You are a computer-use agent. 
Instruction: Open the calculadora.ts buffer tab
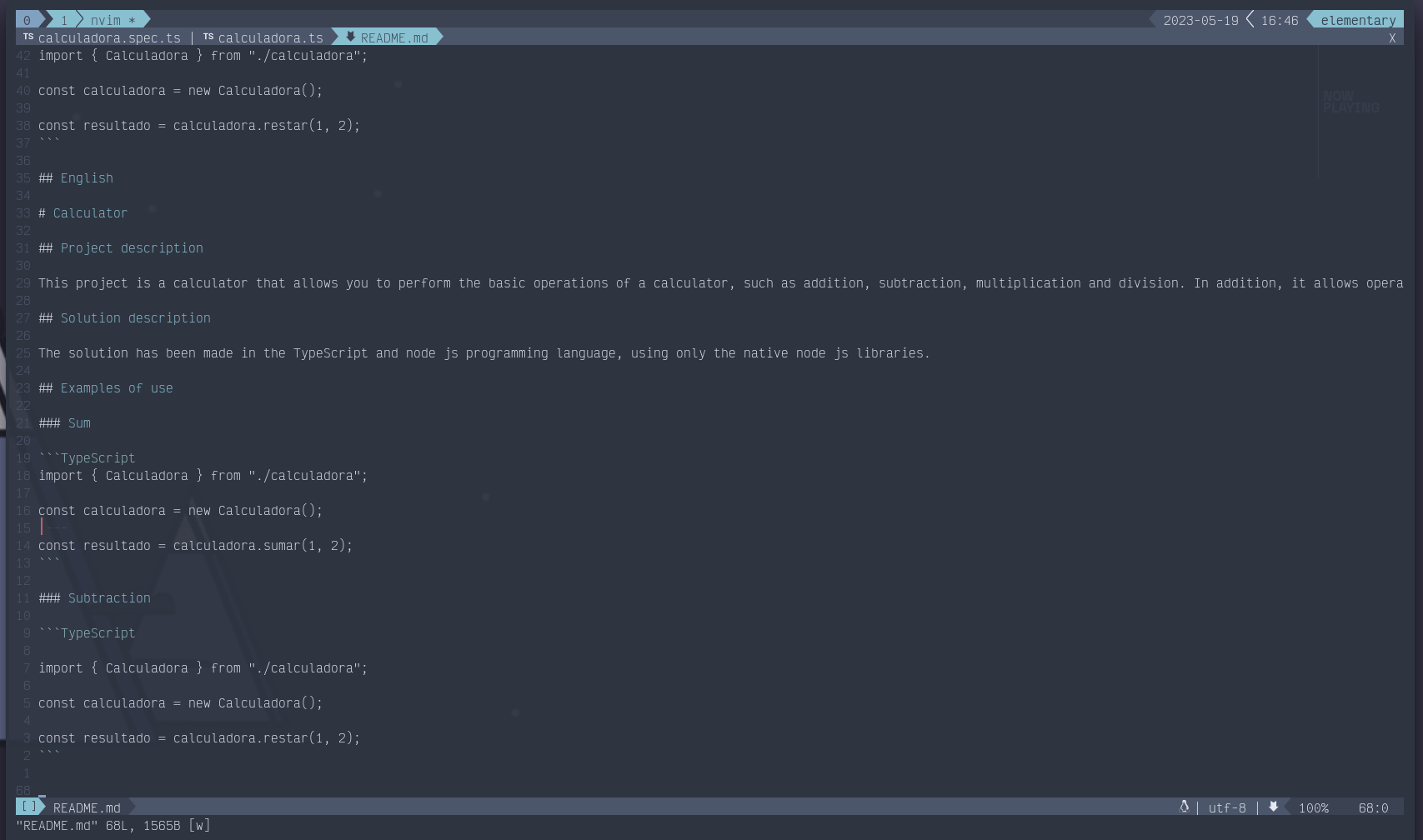[270, 38]
